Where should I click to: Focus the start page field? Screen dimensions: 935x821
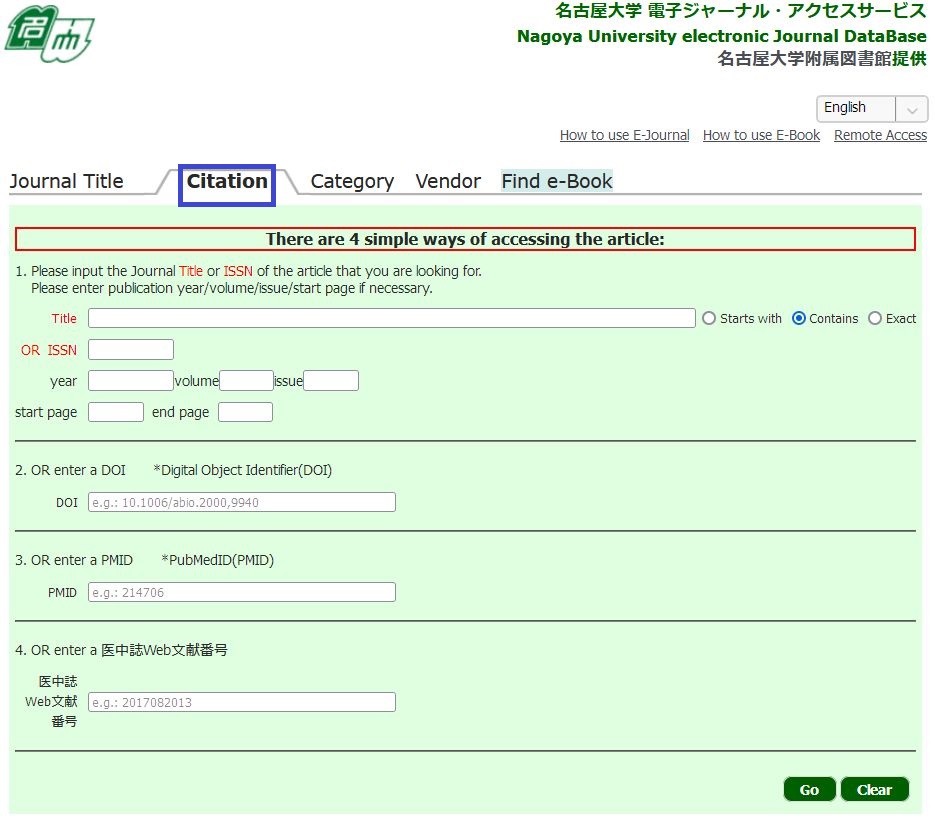pos(116,412)
